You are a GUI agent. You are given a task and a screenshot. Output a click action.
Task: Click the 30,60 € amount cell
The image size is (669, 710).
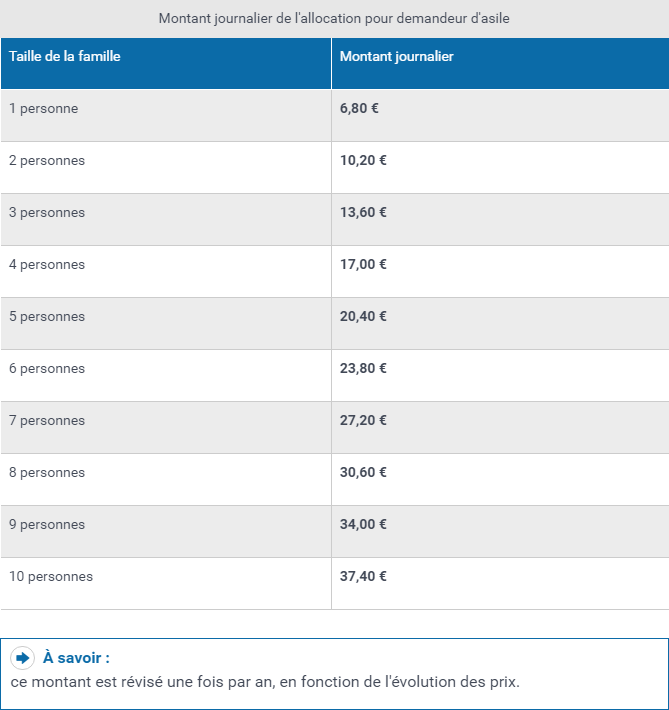pos(363,472)
